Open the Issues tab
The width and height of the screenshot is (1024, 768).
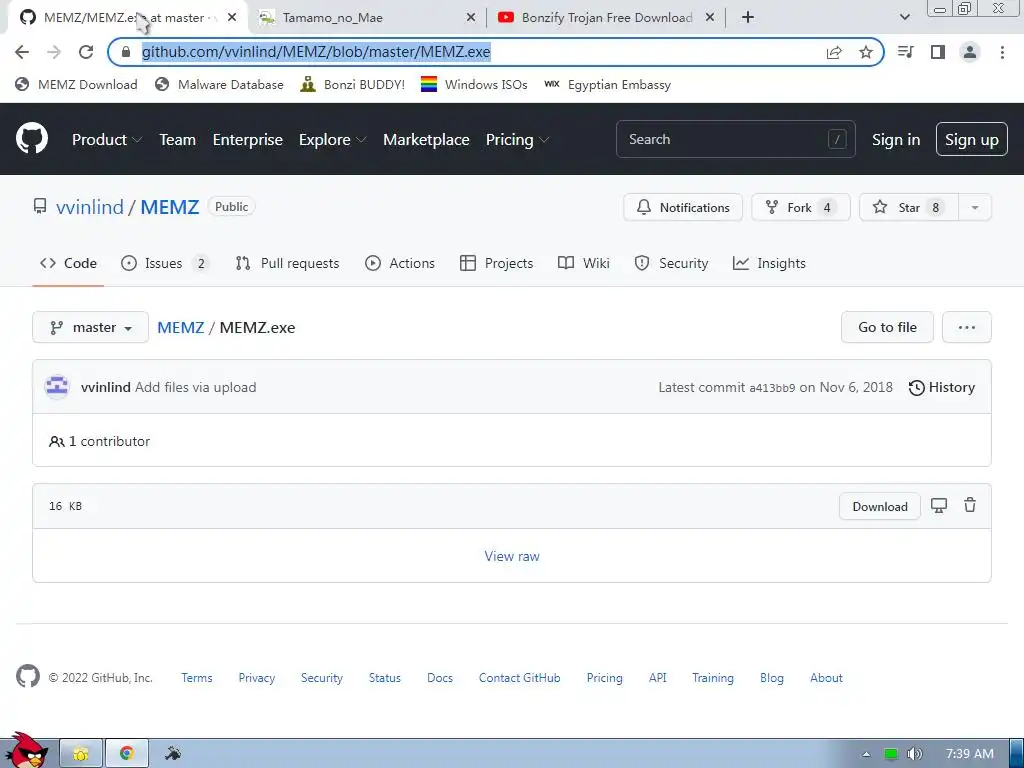(x=164, y=263)
